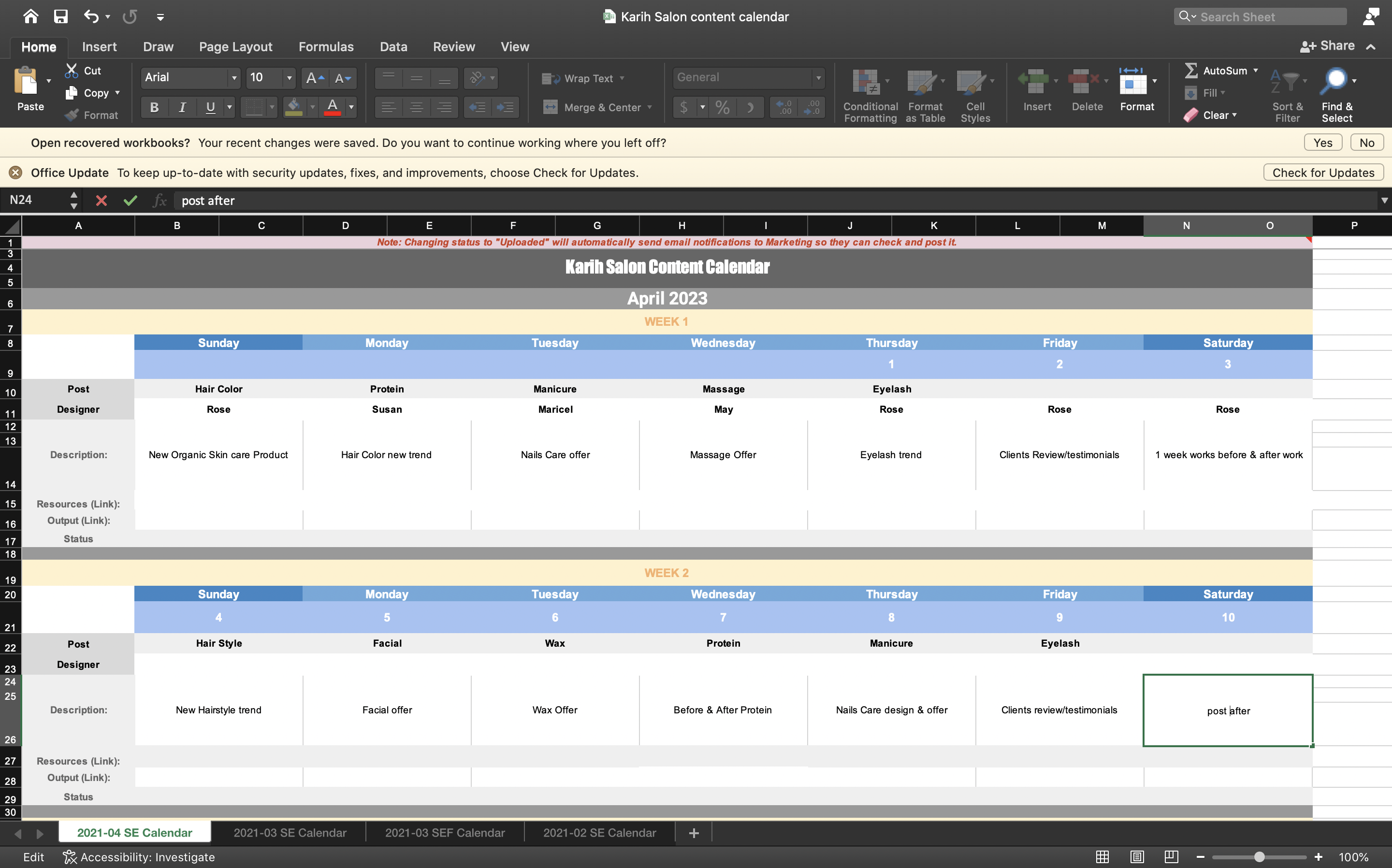
Task: Open the Insert ribbon tab
Action: tap(99, 46)
